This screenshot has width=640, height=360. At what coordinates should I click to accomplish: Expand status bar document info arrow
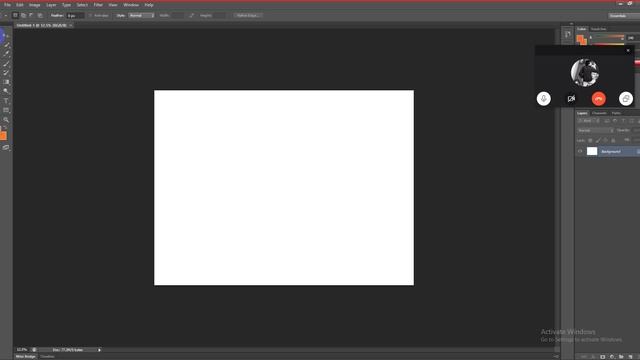click(99, 350)
